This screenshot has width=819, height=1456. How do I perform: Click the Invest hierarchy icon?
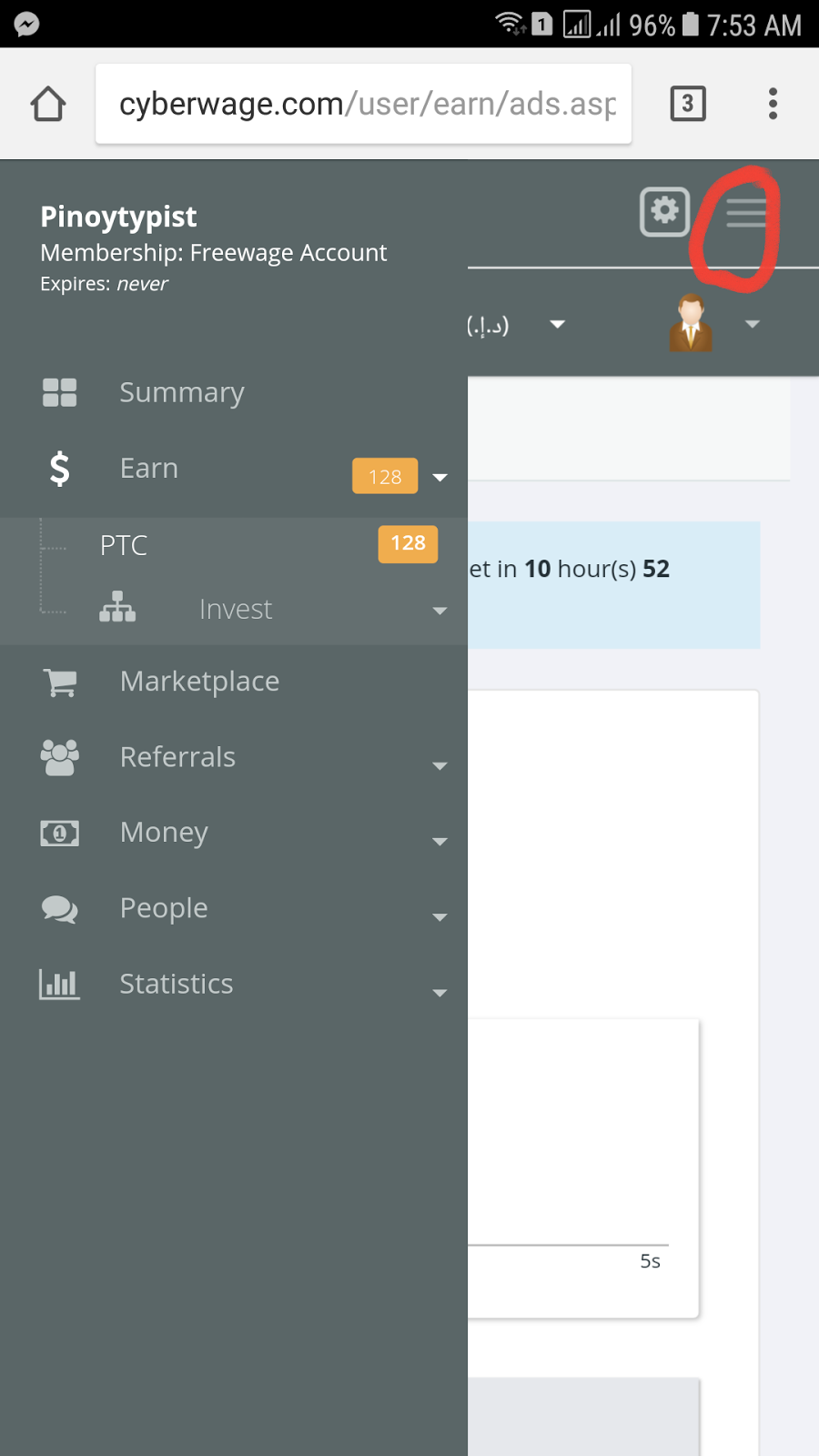(x=117, y=607)
